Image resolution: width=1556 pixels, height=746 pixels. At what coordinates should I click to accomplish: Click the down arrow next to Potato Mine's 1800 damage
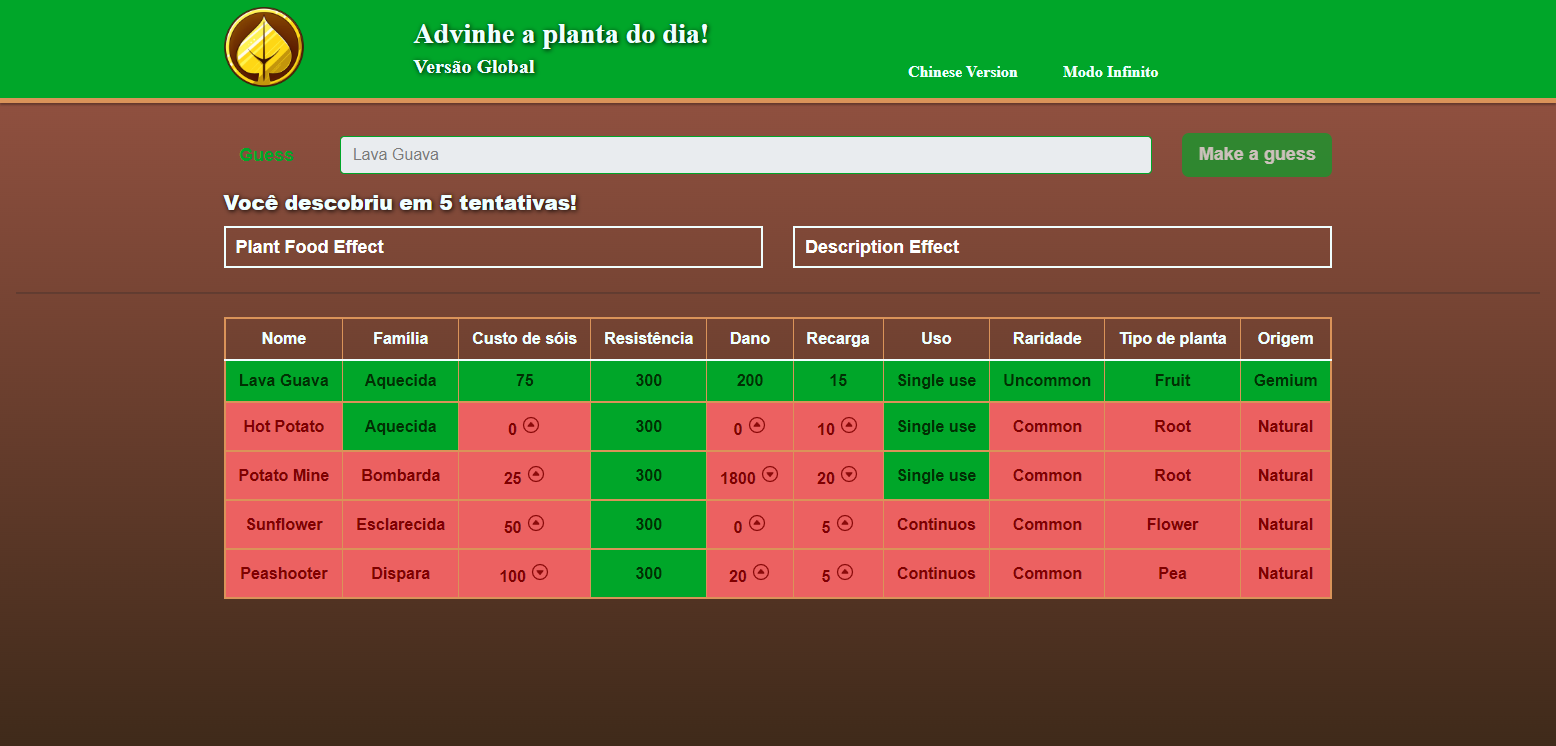770,474
